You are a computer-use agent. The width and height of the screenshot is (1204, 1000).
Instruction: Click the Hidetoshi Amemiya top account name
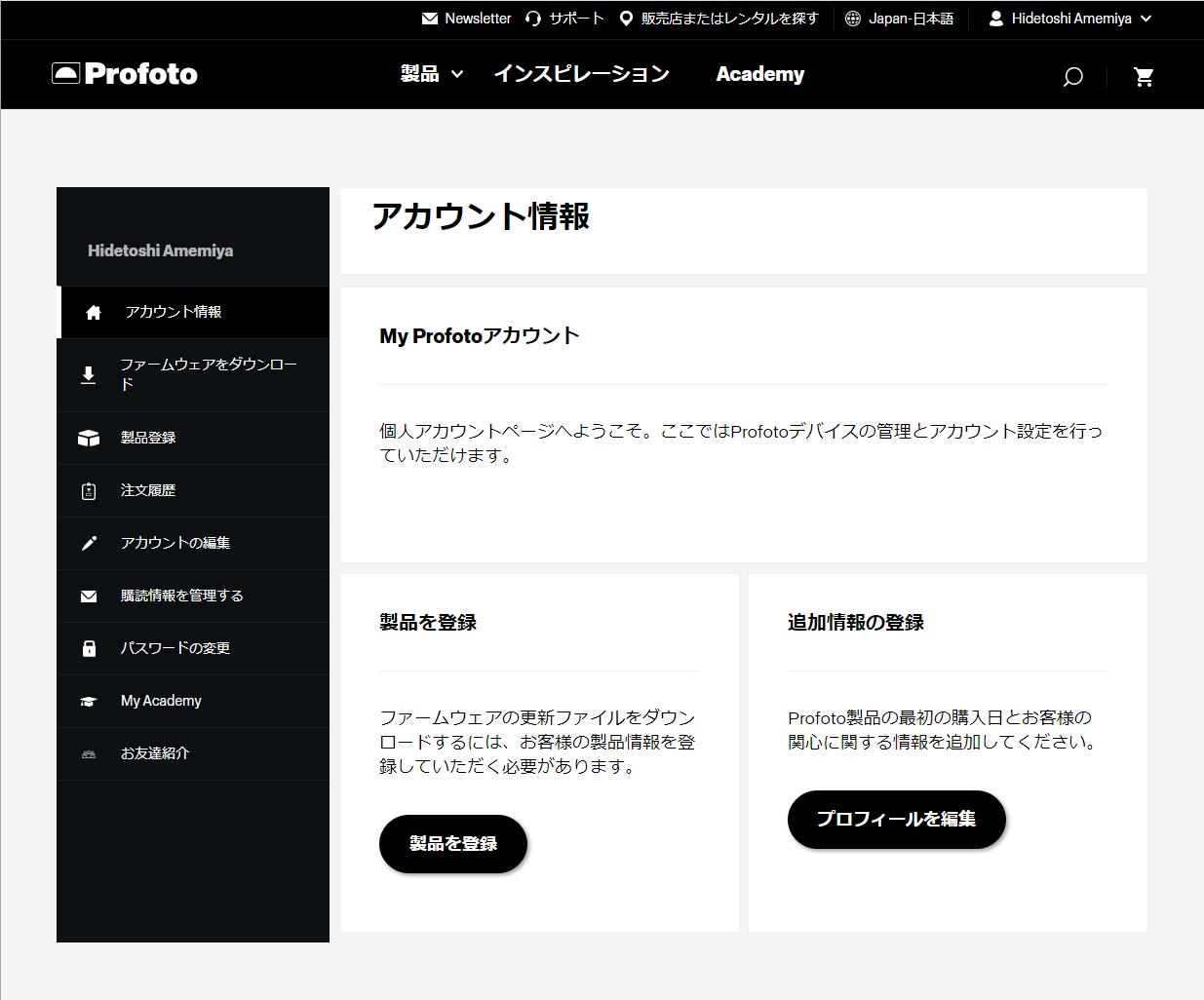pyautogui.click(x=1071, y=19)
